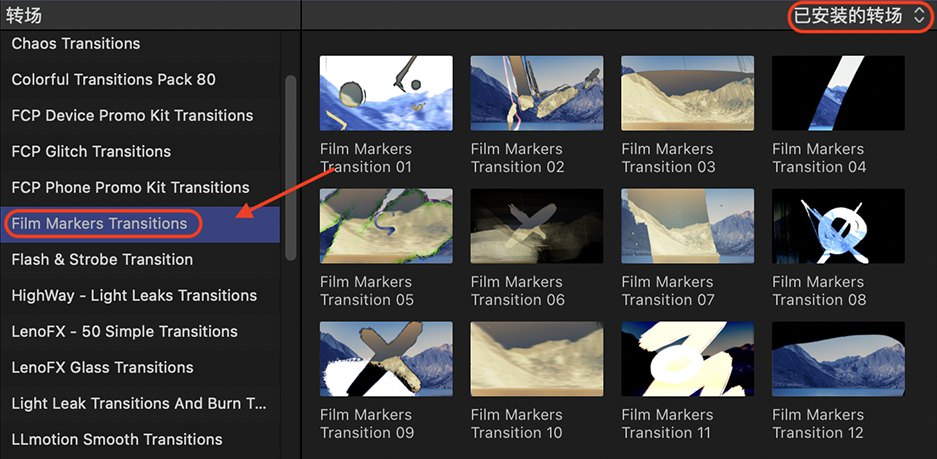
Task: Select LenoFX Glass Transitions category
Action: 140,367
